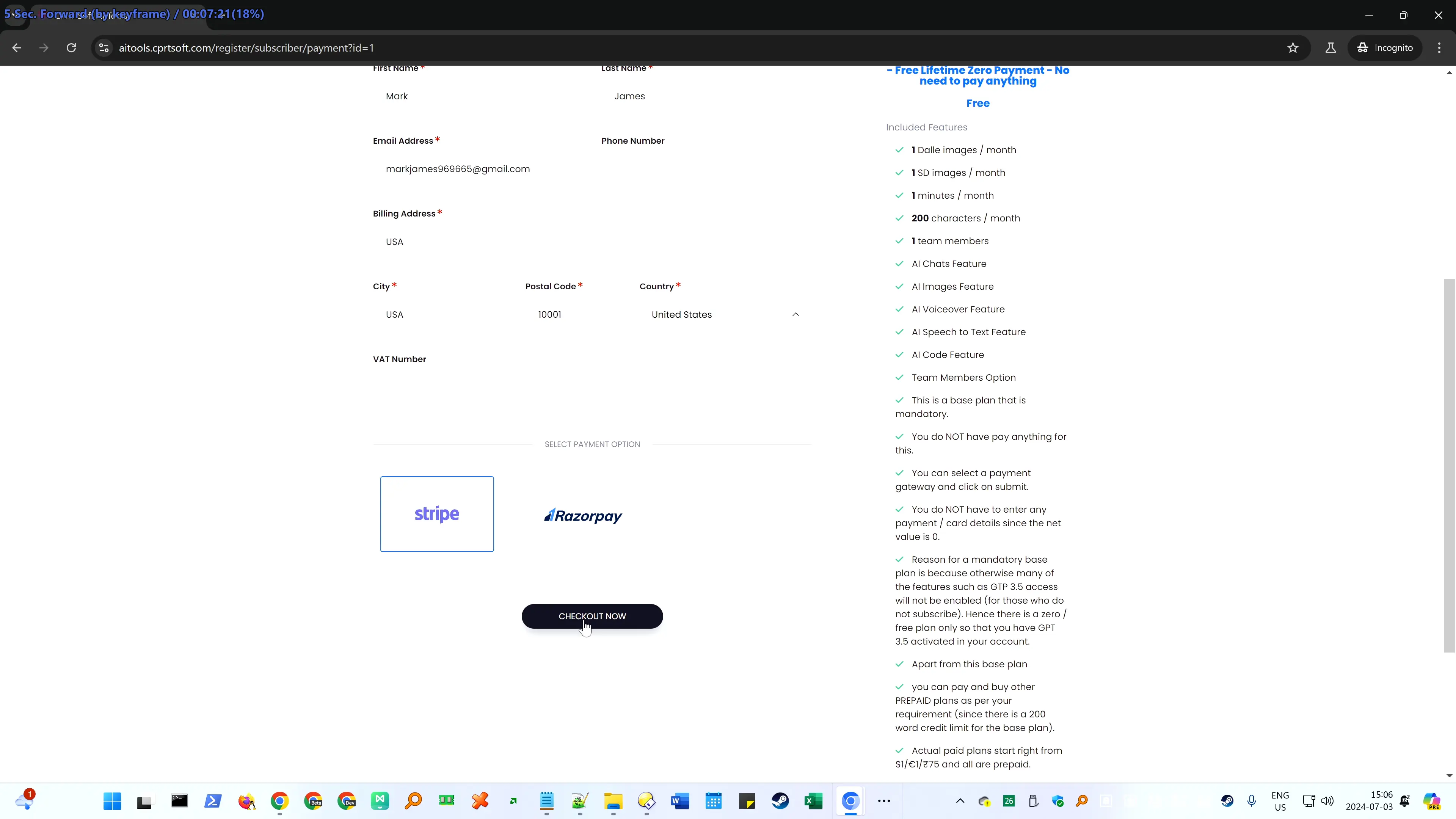Click the bookmark star icon in address bar
Viewport: 1456px width, 819px height.
[1293, 47]
